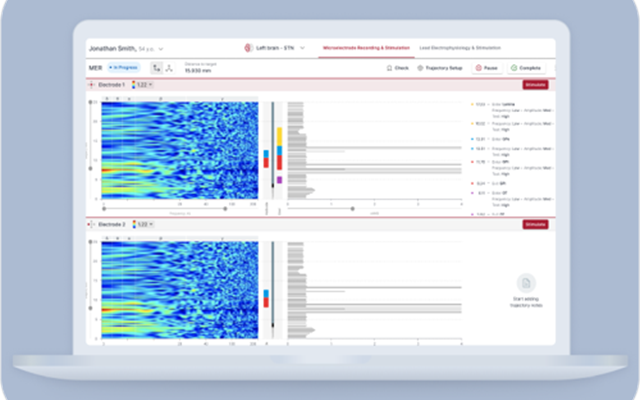
Task: Click the Electrode 2 crosshair icon
Action: (x=91, y=224)
